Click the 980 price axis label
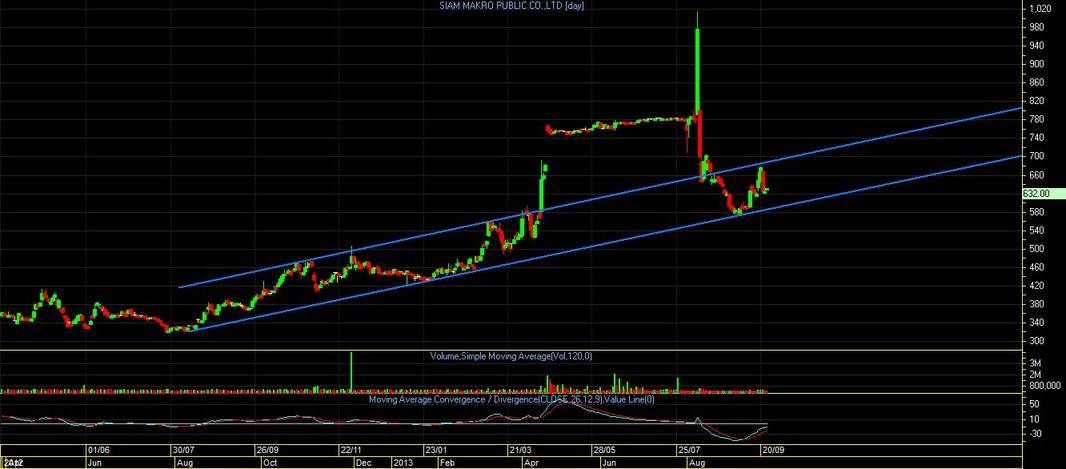The width and height of the screenshot is (1066, 469). click(x=1037, y=27)
